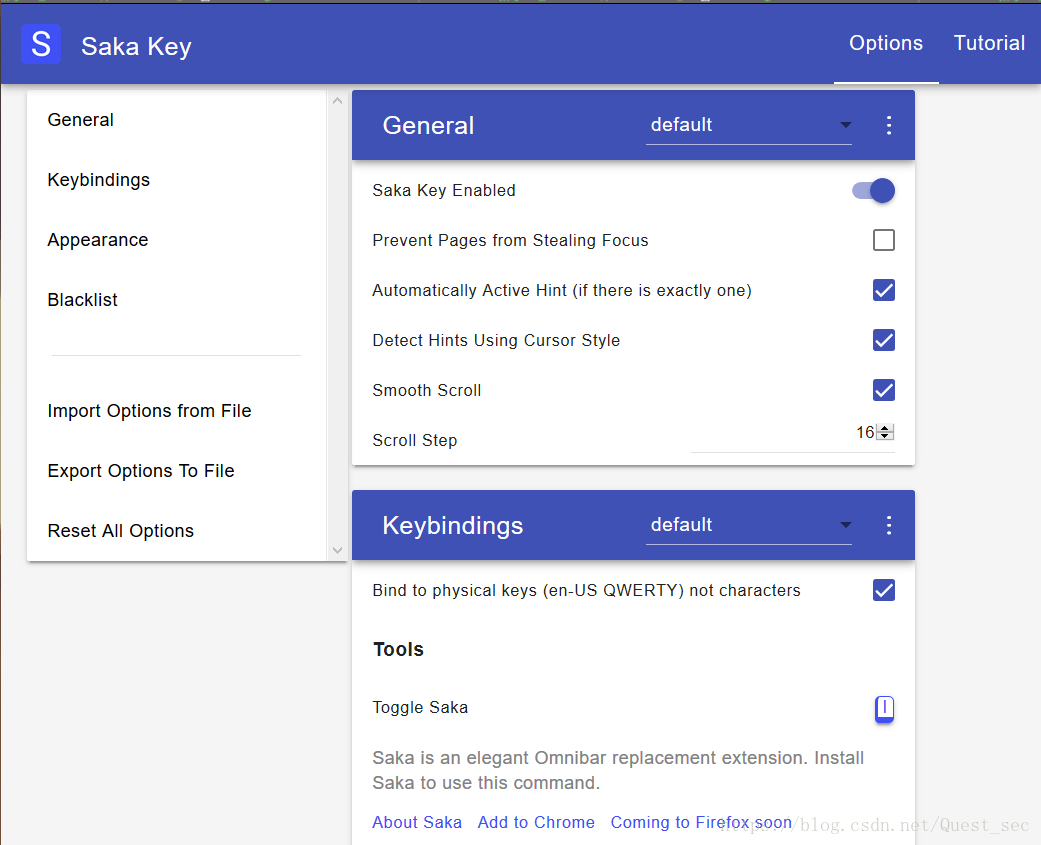Viewport: 1041px width, 845px height.
Task: Open the Keybindings profile default dropdown
Action: [x=748, y=525]
